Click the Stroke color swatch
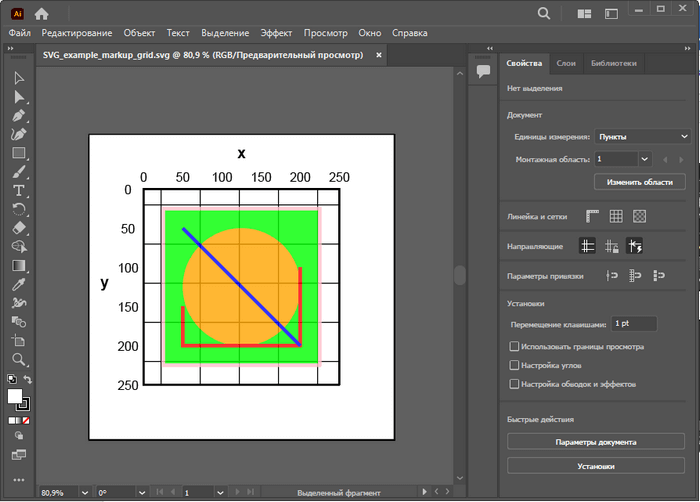700x502 pixels. (x=24, y=404)
